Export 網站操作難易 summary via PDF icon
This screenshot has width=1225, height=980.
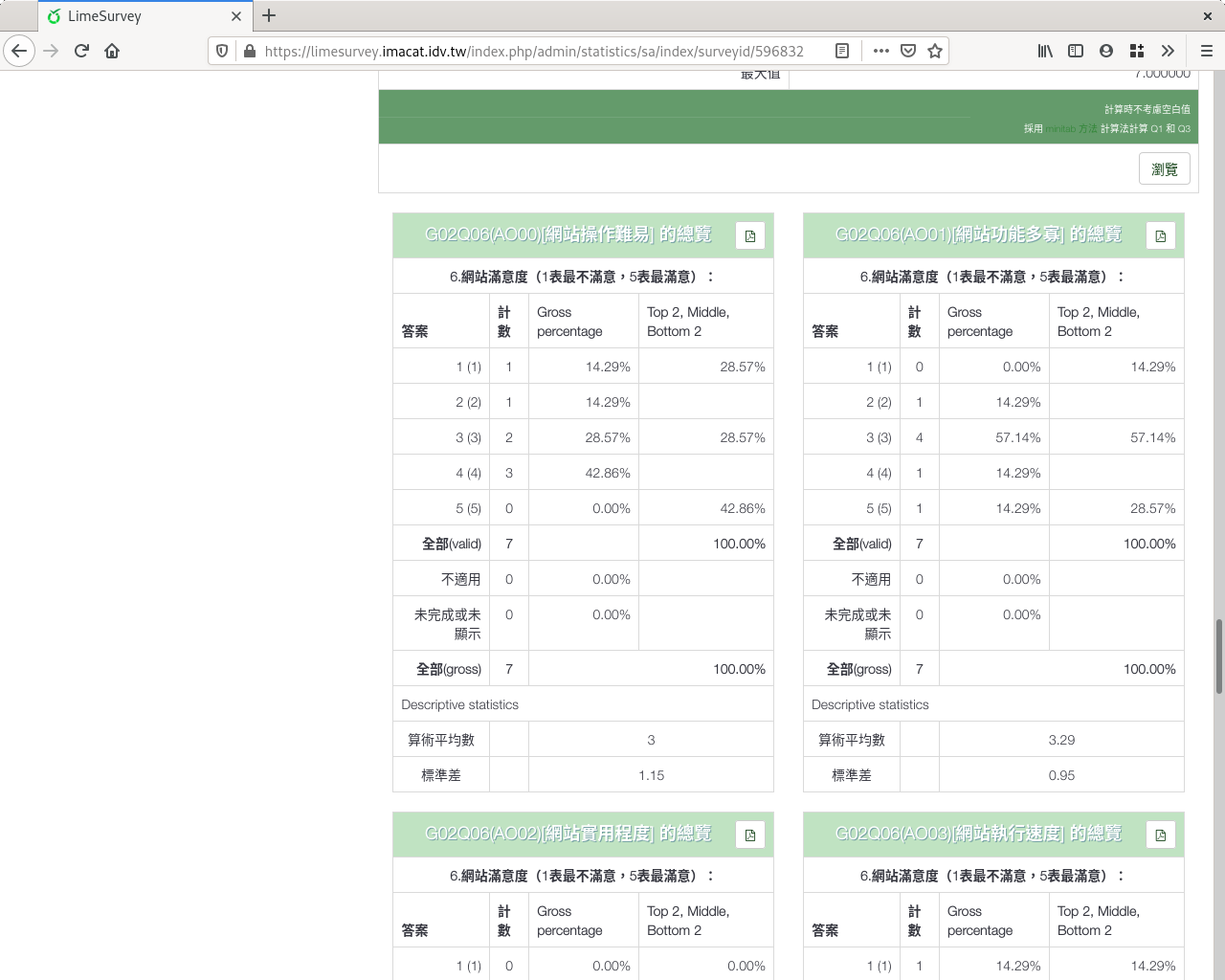750,235
